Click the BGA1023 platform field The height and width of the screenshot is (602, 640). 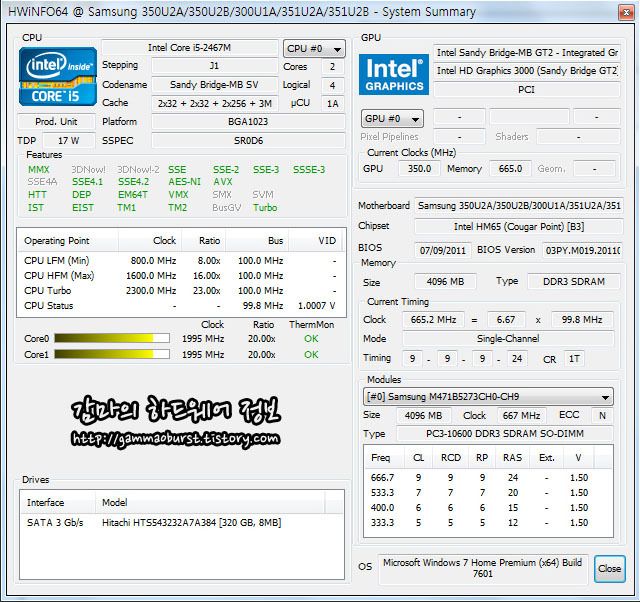[x=248, y=122]
